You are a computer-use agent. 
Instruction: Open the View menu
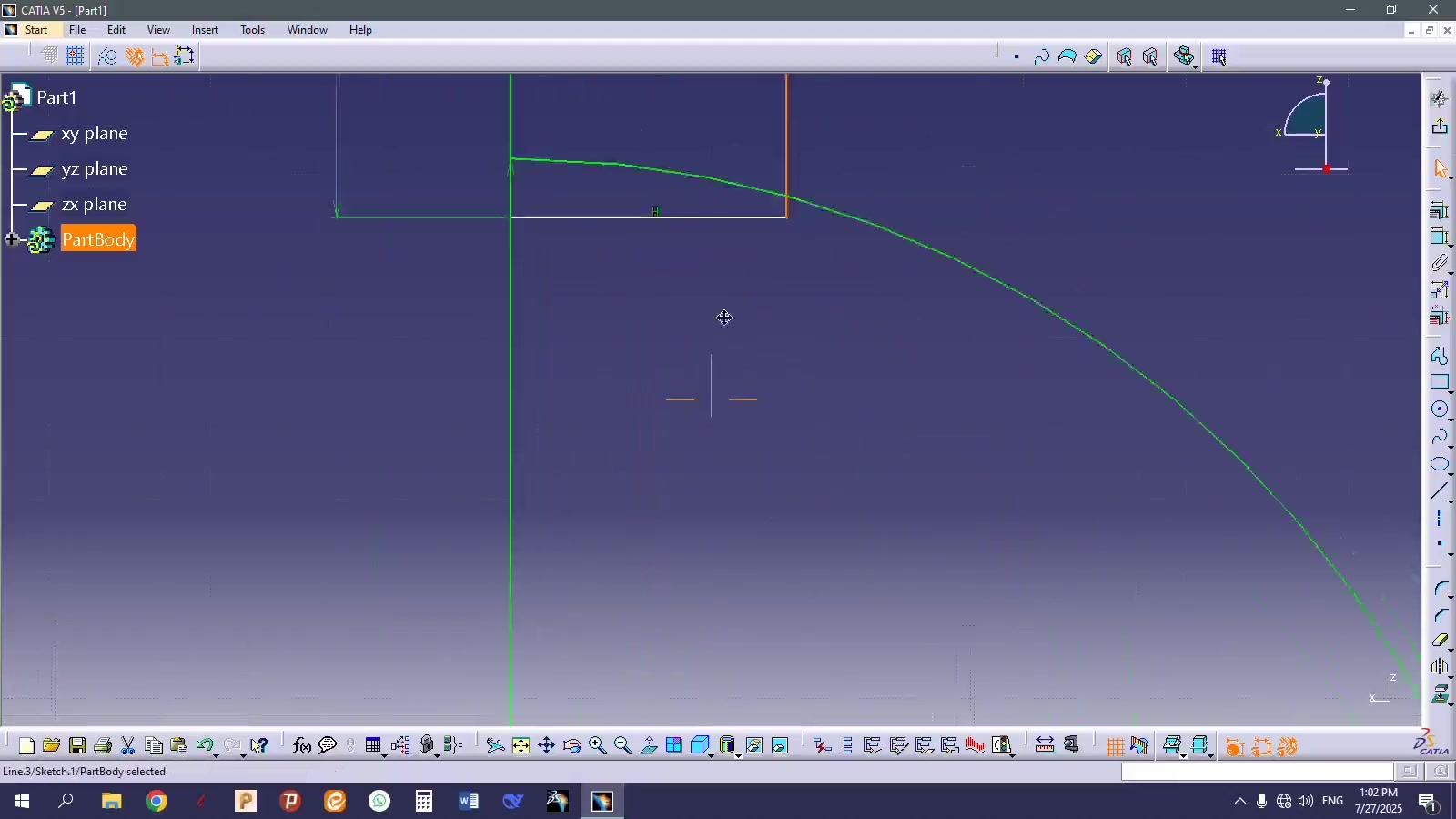pos(158,30)
